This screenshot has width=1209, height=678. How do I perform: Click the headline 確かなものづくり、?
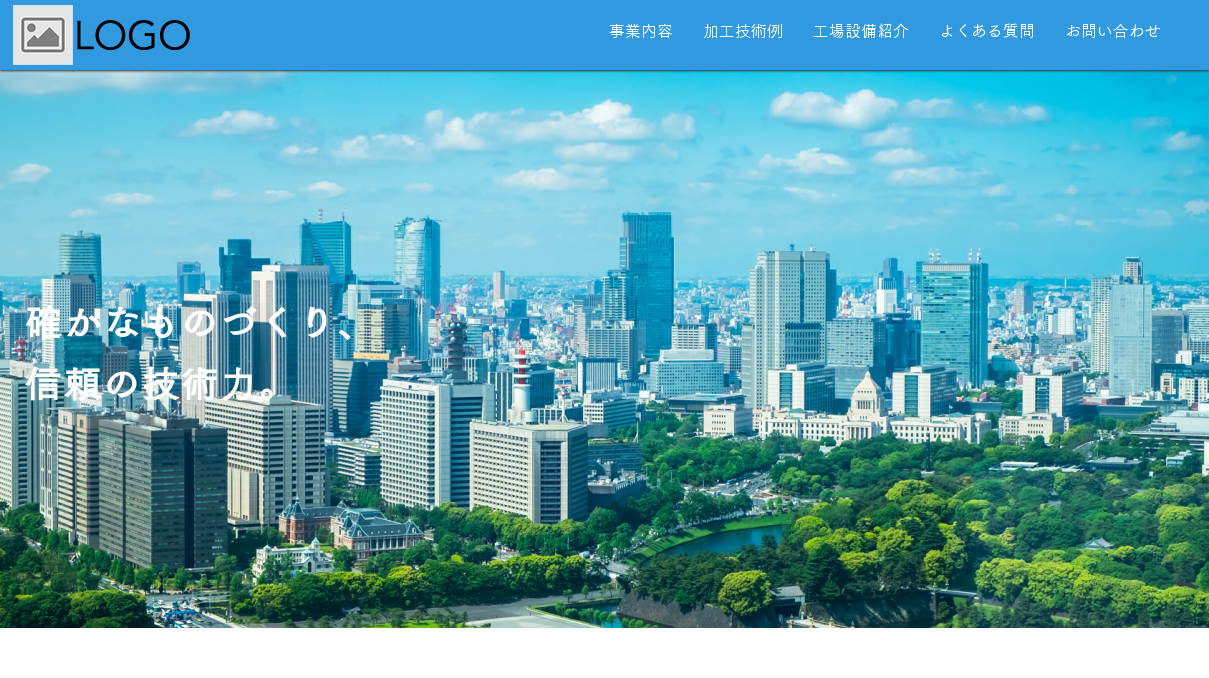coord(190,322)
